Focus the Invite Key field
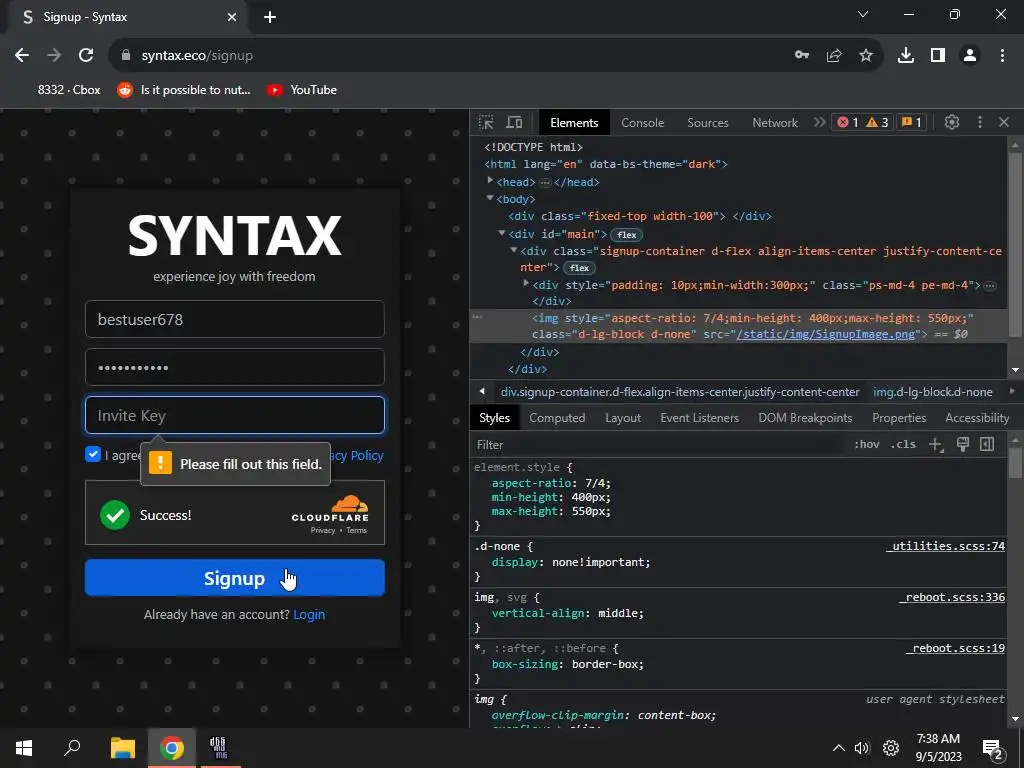 pos(234,415)
